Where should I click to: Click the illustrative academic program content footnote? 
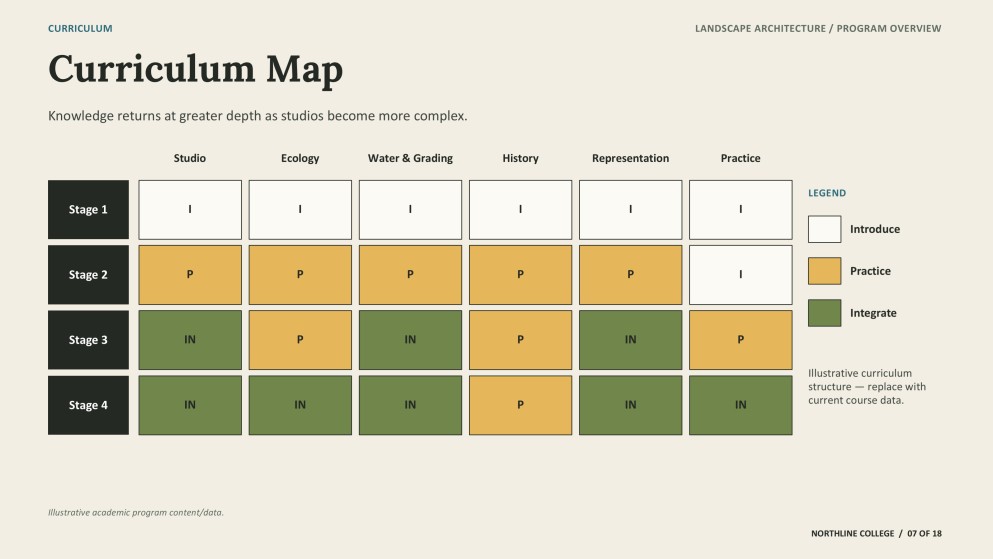point(136,513)
